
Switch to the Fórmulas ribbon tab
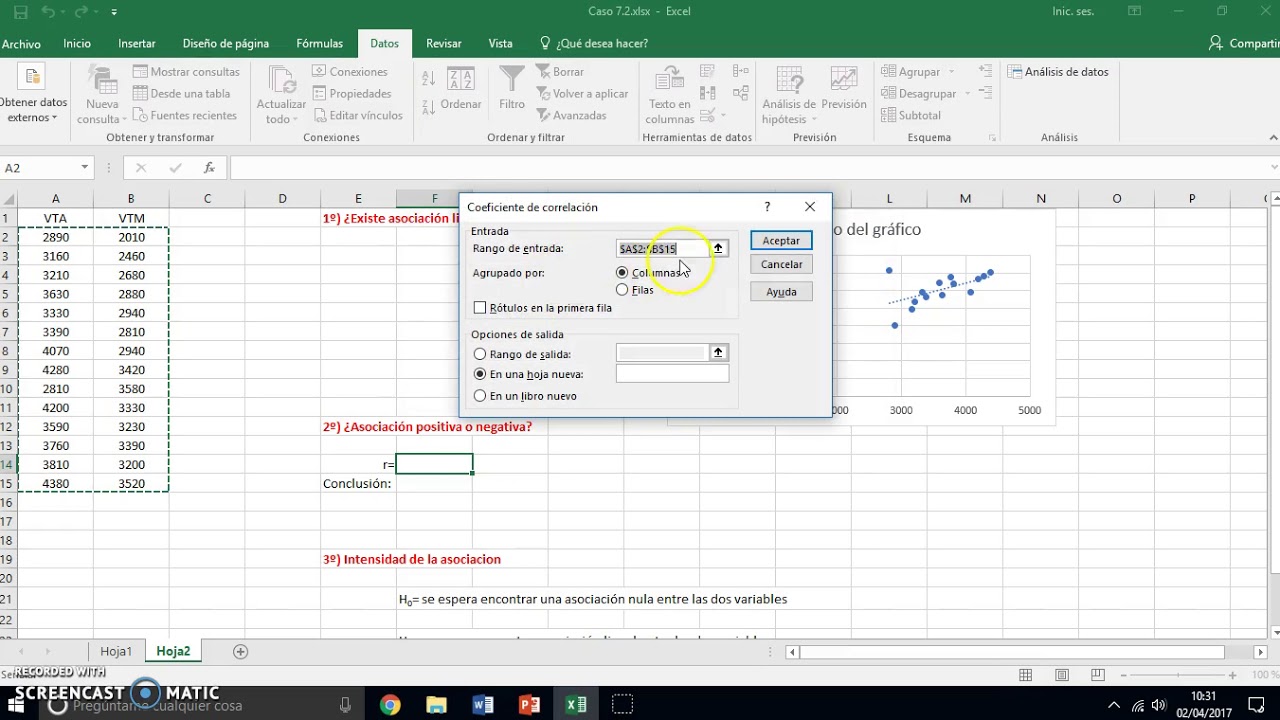pyautogui.click(x=320, y=44)
